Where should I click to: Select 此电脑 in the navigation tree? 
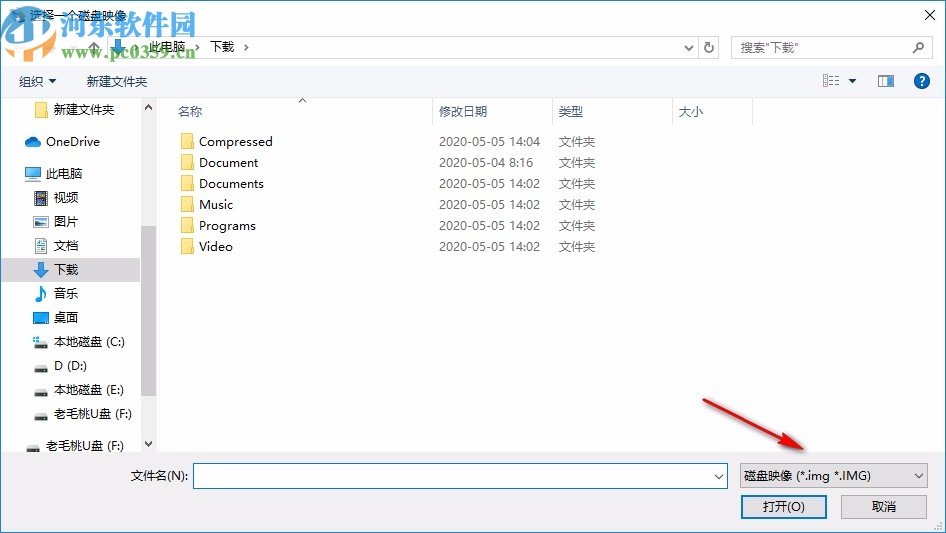53,174
